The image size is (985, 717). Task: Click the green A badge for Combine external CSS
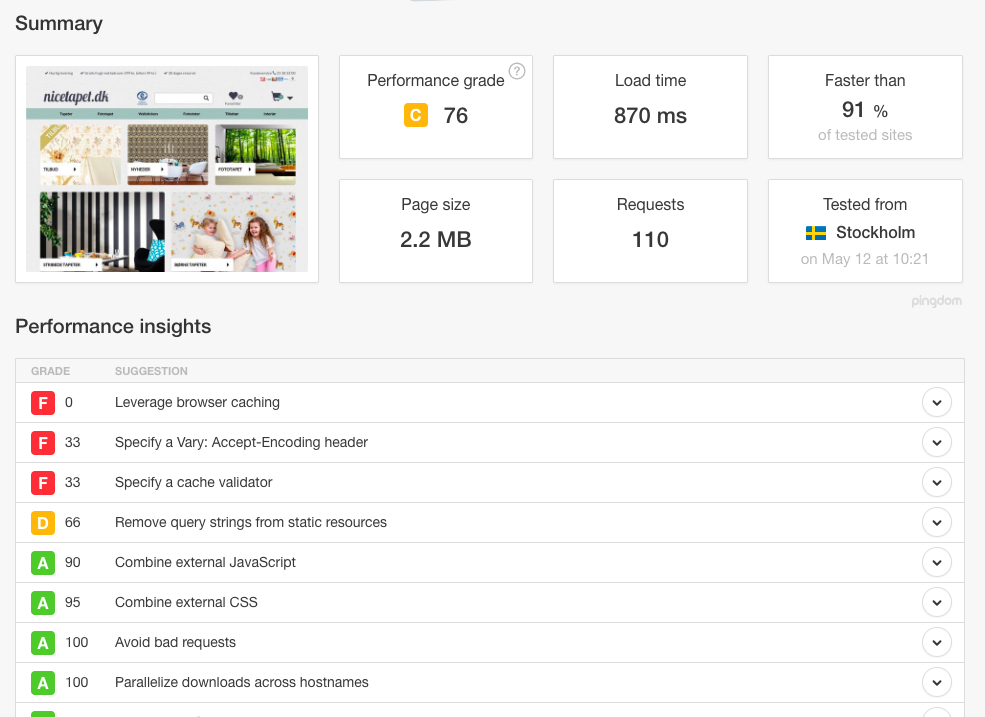[43, 603]
